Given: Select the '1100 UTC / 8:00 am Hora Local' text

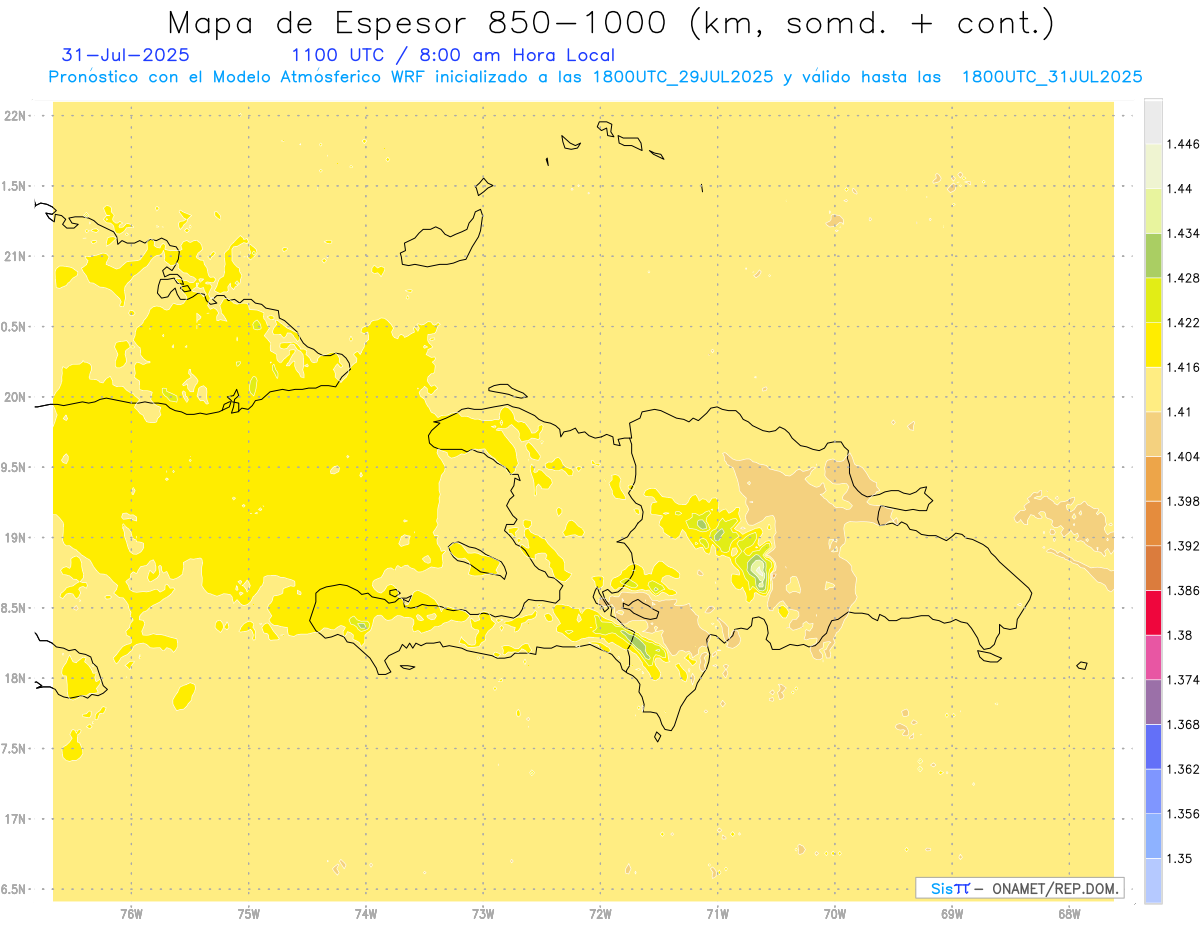Looking at the screenshot, I should pyautogui.click(x=452, y=55).
